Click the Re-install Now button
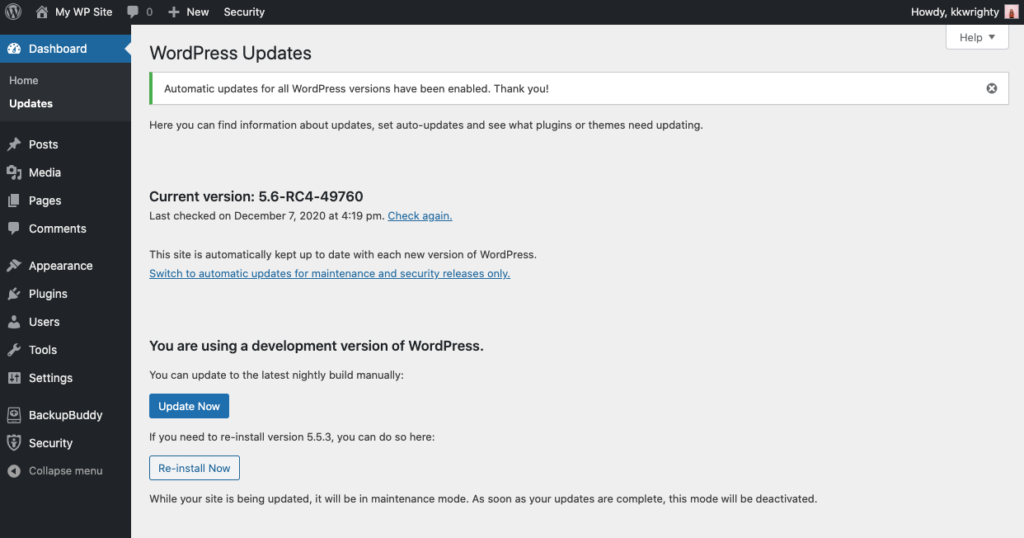Image resolution: width=1024 pixels, height=538 pixels. pyautogui.click(x=194, y=468)
